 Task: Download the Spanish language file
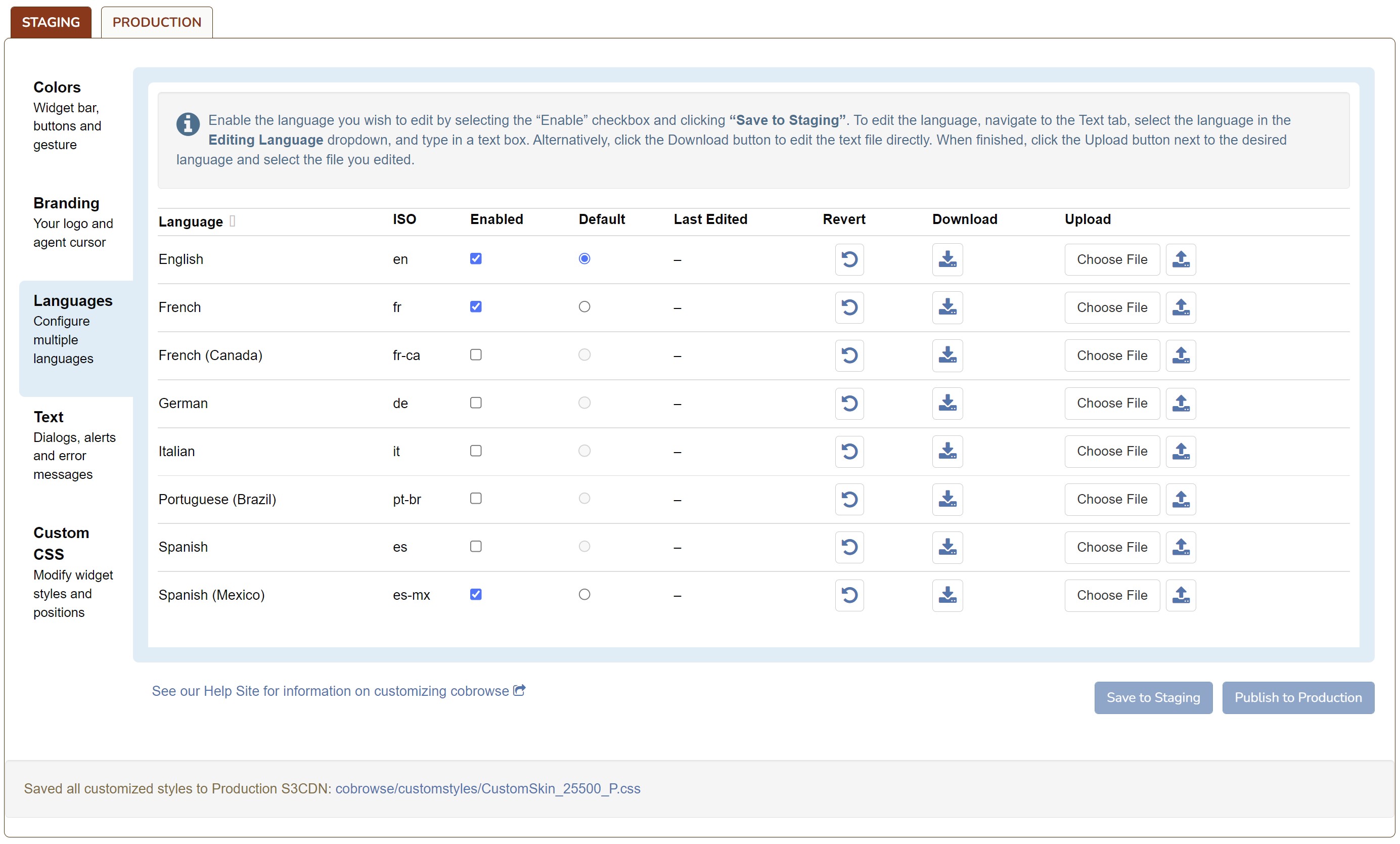[x=947, y=547]
